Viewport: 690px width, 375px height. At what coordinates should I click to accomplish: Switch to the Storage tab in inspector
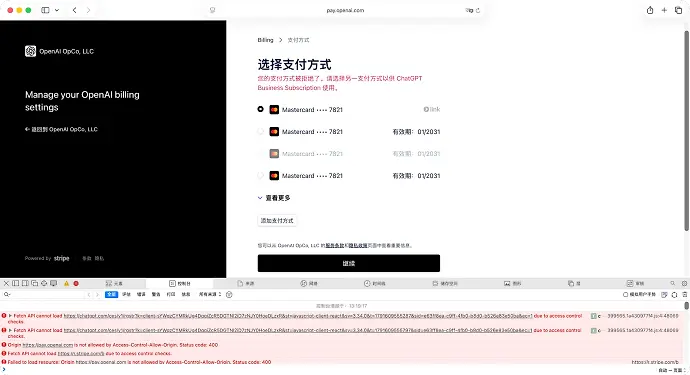pyautogui.click(x=445, y=283)
